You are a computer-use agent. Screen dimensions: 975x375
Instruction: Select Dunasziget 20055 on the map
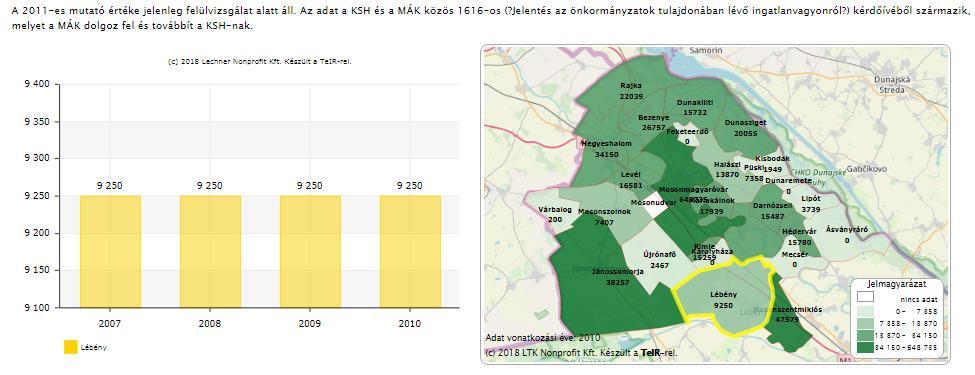click(745, 128)
